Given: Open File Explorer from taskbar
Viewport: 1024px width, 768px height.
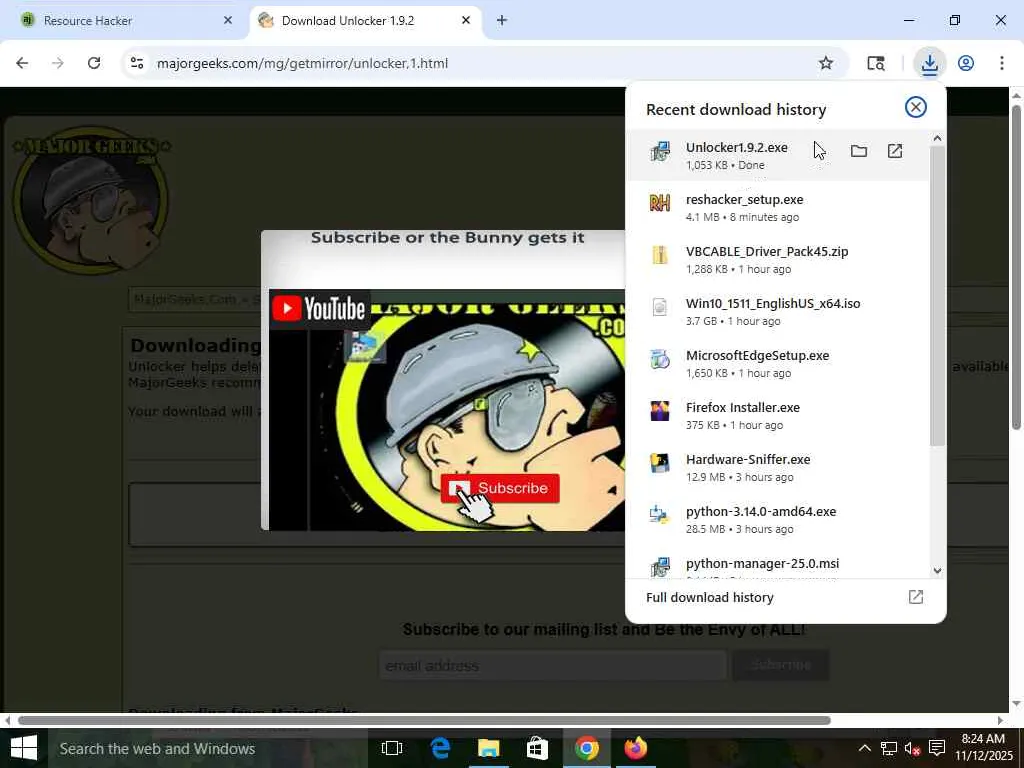Looking at the screenshot, I should (x=488, y=748).
